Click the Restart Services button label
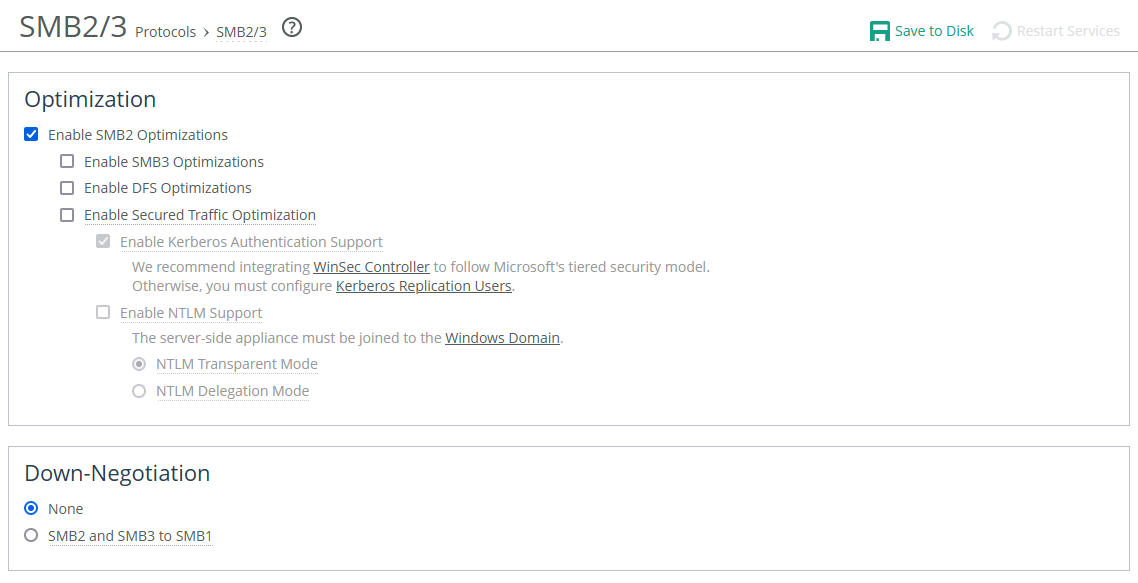Image resolution: width=1138 pixels, height=583 pixels. pyautogui.click(x=1068, y=31)
